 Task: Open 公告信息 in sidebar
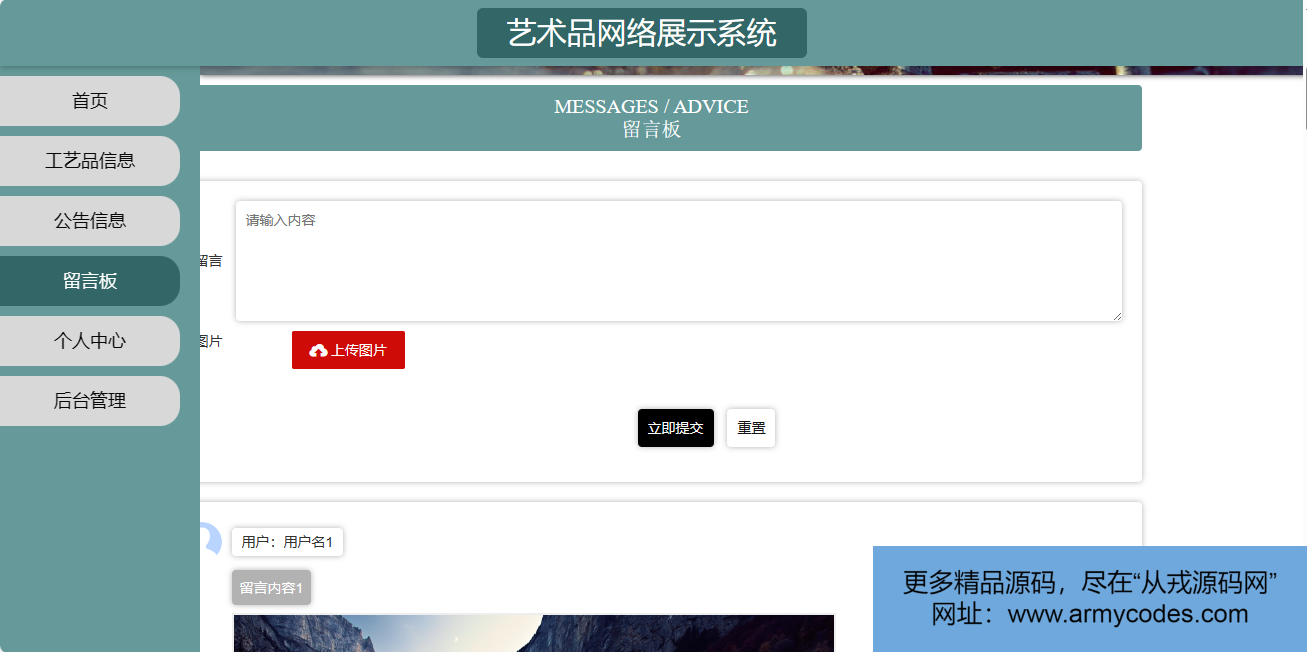tap(90, 221)
